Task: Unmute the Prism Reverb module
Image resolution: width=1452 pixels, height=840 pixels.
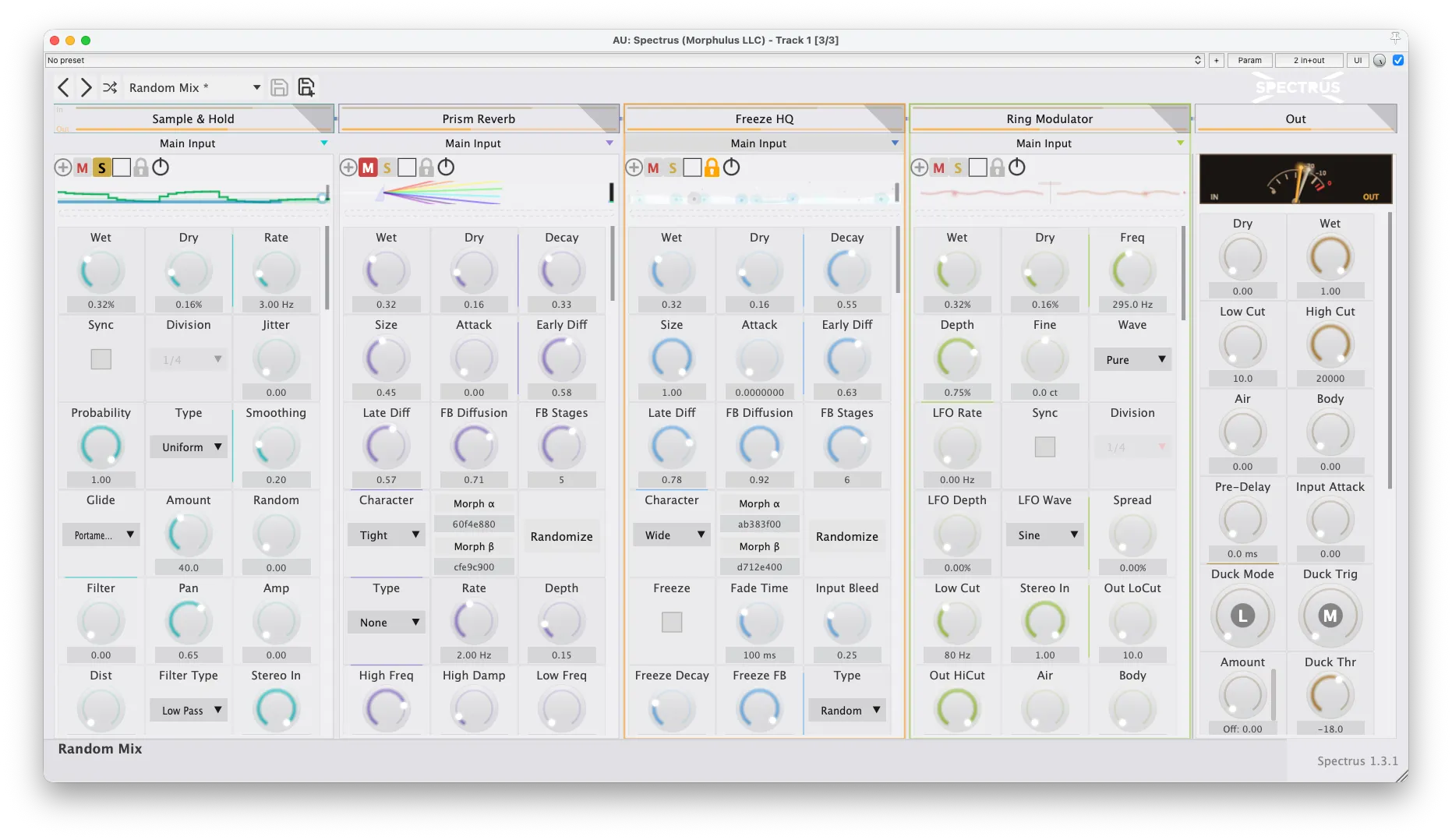Action: point(368,168)
